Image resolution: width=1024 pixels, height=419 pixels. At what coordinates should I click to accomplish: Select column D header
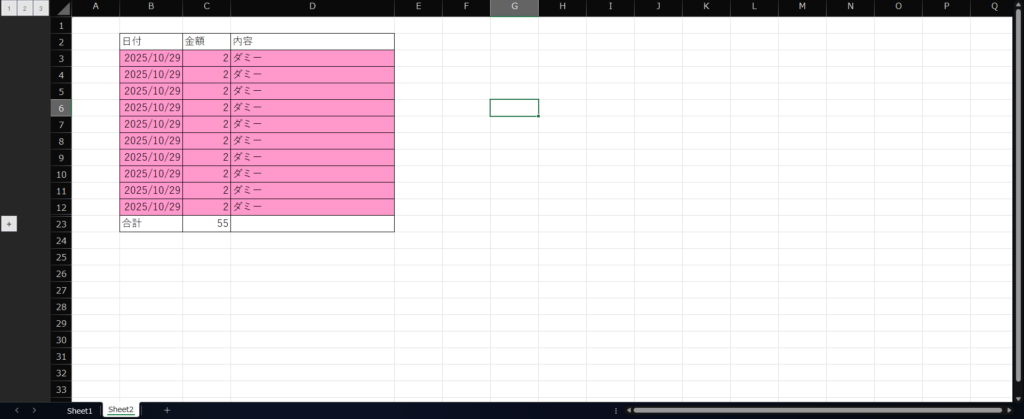coord(312,8)
